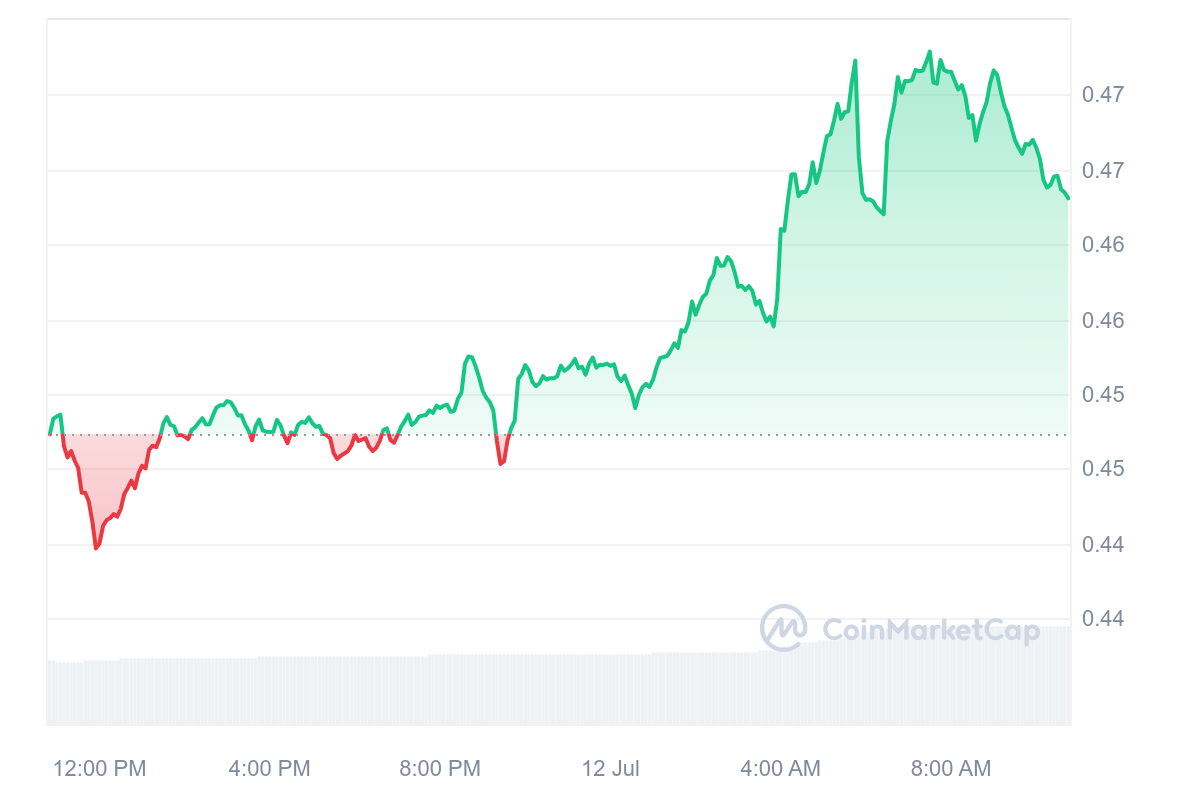Click the topmost 0.47 price axis label
1200x800 pixels.
tap(1103, 95)
